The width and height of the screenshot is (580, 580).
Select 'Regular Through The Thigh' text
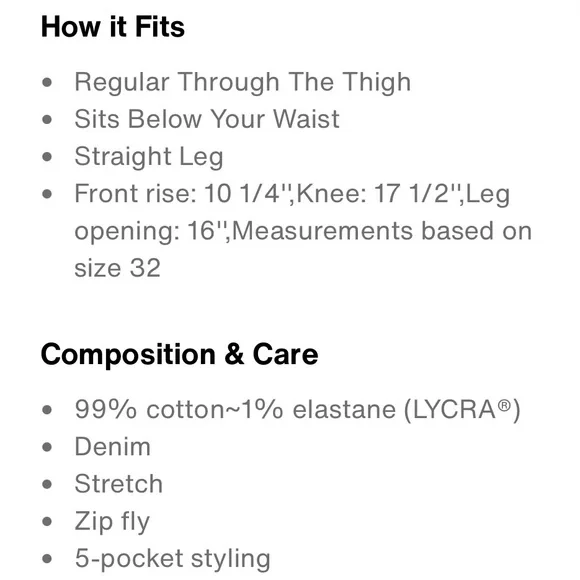click(x=243, y=82)
